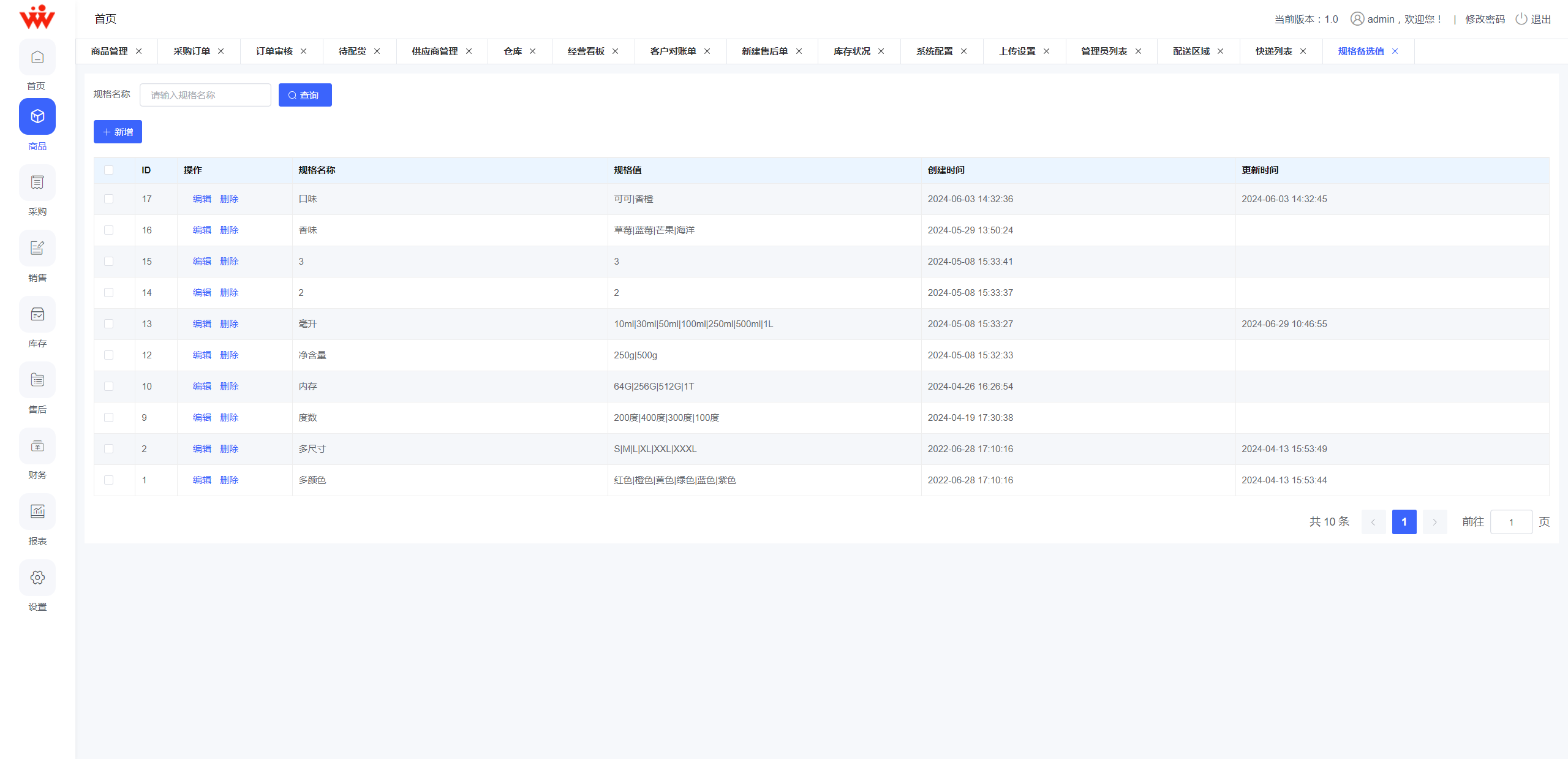The height and width of the screenshot is (759, 1568).
Task: Select the 售后 (After-sales) sidebar icon
Action: tap(37, 380)
